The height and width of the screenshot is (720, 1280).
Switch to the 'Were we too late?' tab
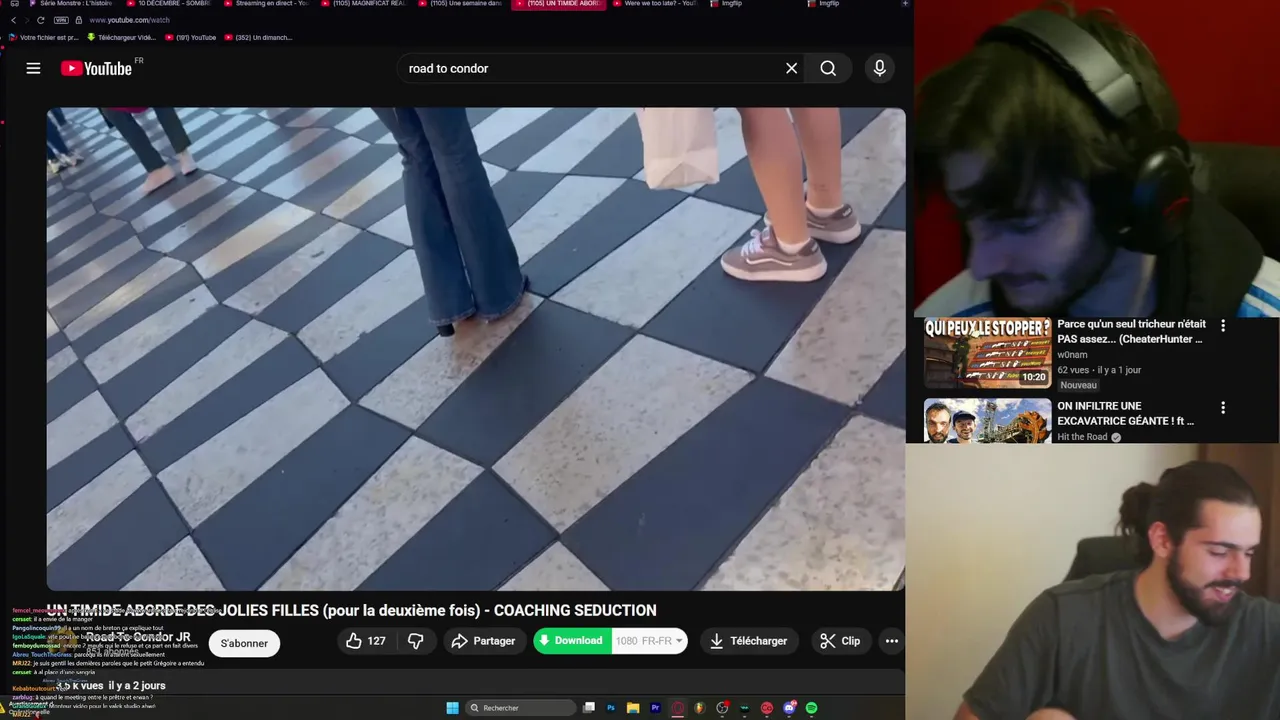pos(653,4)
